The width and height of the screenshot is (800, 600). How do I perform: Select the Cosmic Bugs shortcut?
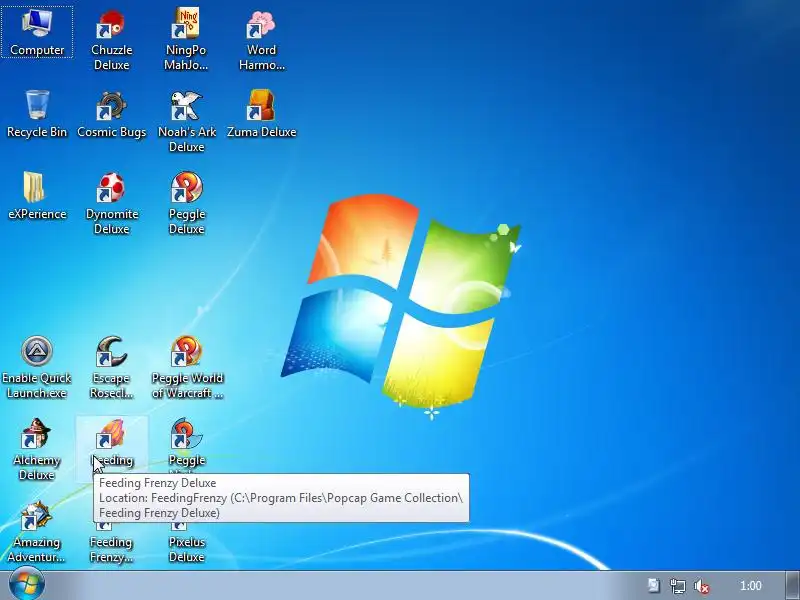point(112,114)
